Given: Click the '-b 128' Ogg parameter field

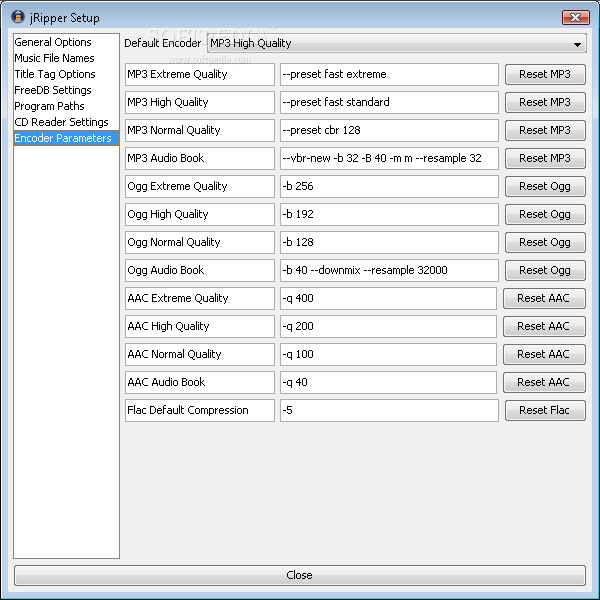Looking at the screenshot, I should pos(389,242).
